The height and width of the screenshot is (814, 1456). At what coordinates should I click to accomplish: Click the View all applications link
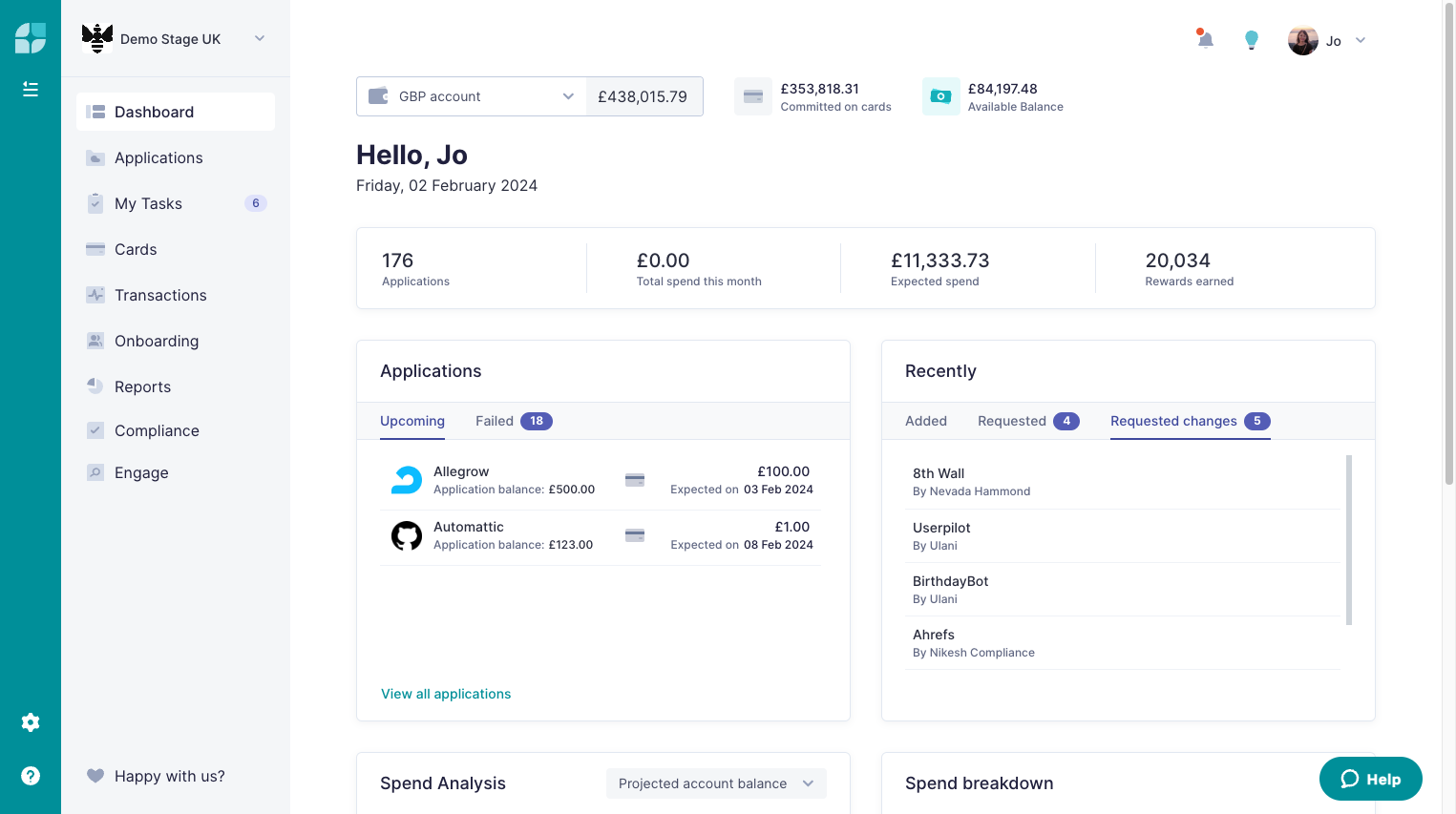tap(446, 694)
